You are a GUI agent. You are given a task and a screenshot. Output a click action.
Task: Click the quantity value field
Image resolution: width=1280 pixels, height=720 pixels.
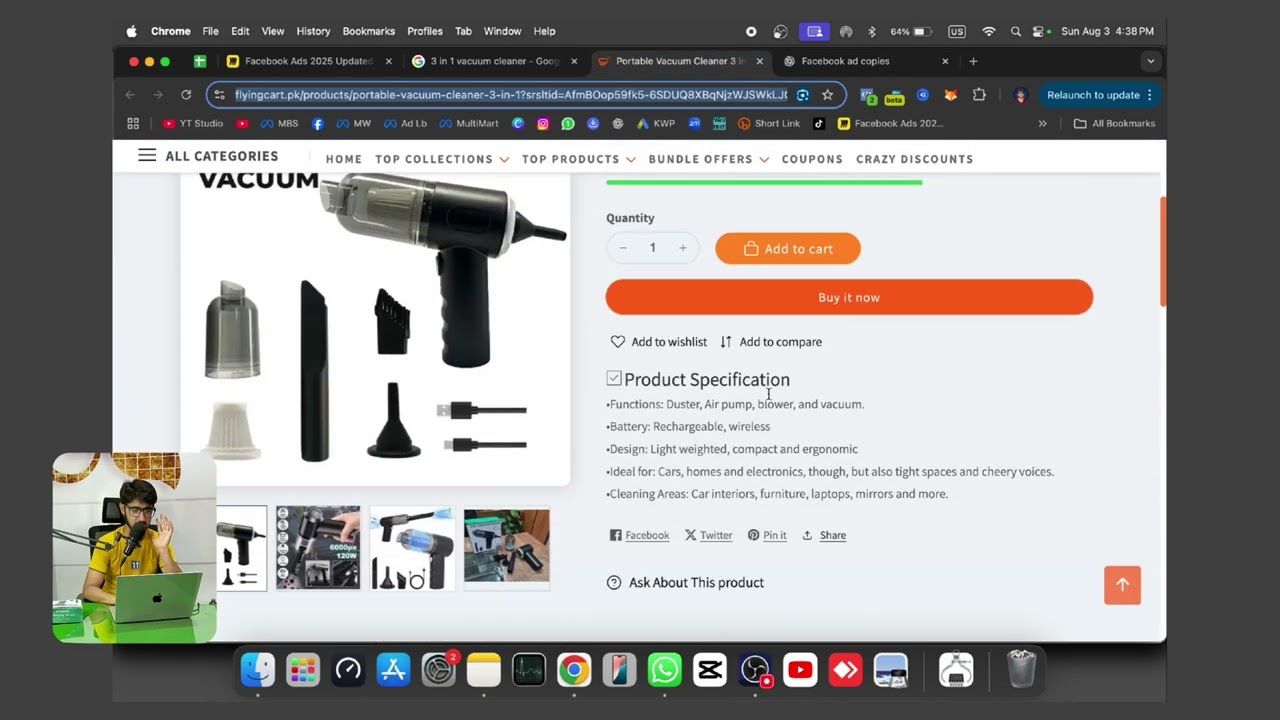(x=653, y=248)
